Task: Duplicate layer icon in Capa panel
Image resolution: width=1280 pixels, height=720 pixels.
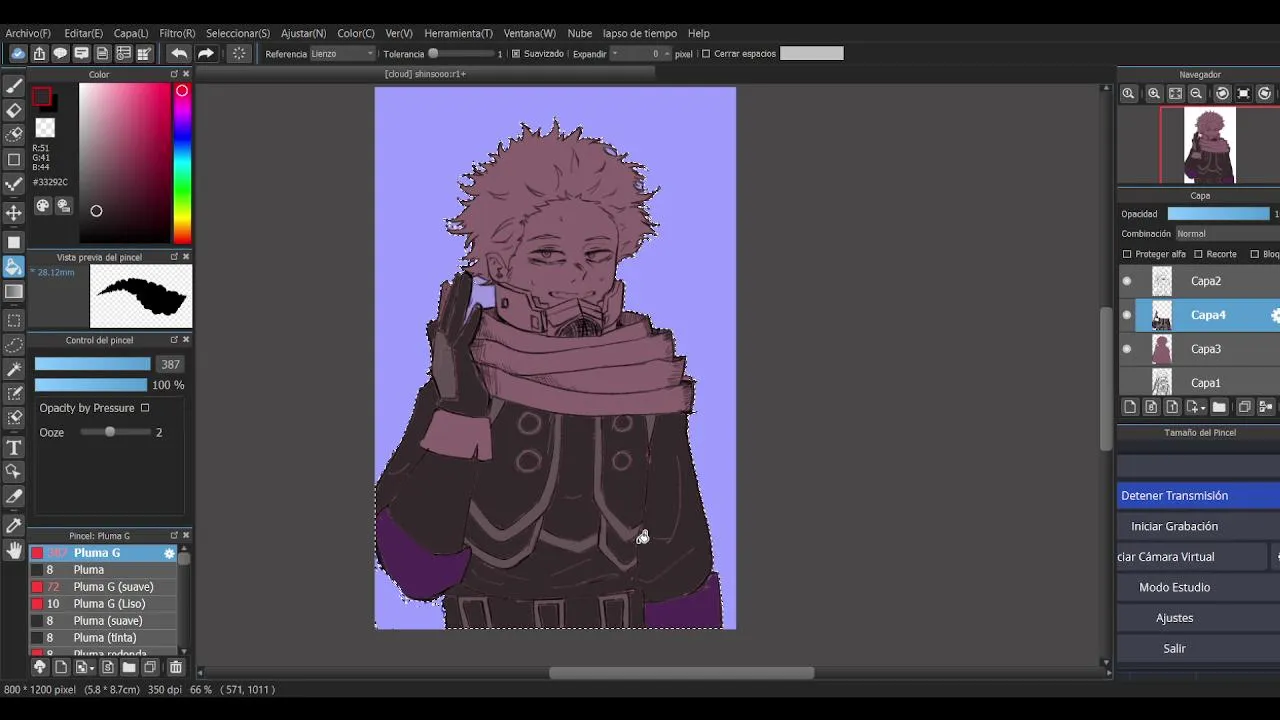Action: [1245, 407]
